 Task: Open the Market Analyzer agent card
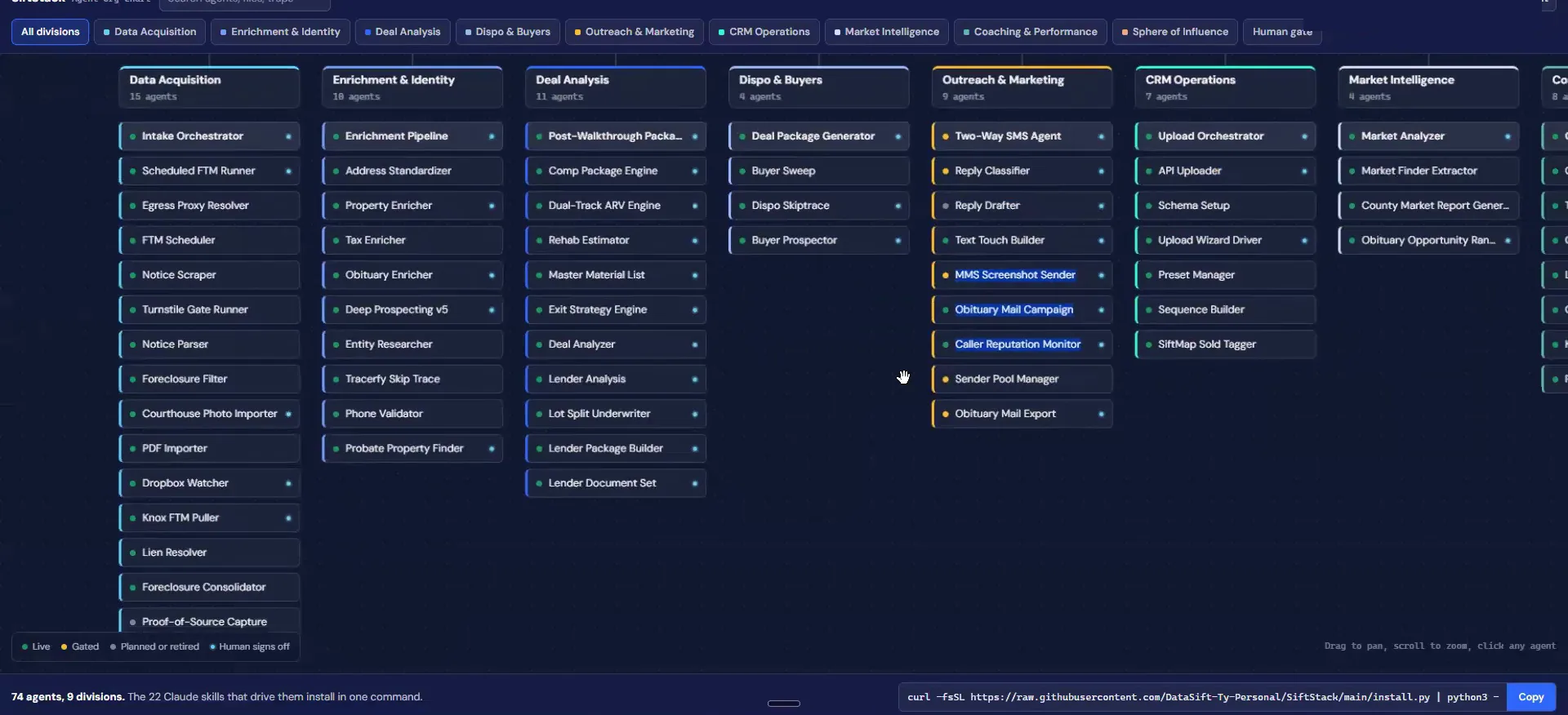tap(1429, 136)
